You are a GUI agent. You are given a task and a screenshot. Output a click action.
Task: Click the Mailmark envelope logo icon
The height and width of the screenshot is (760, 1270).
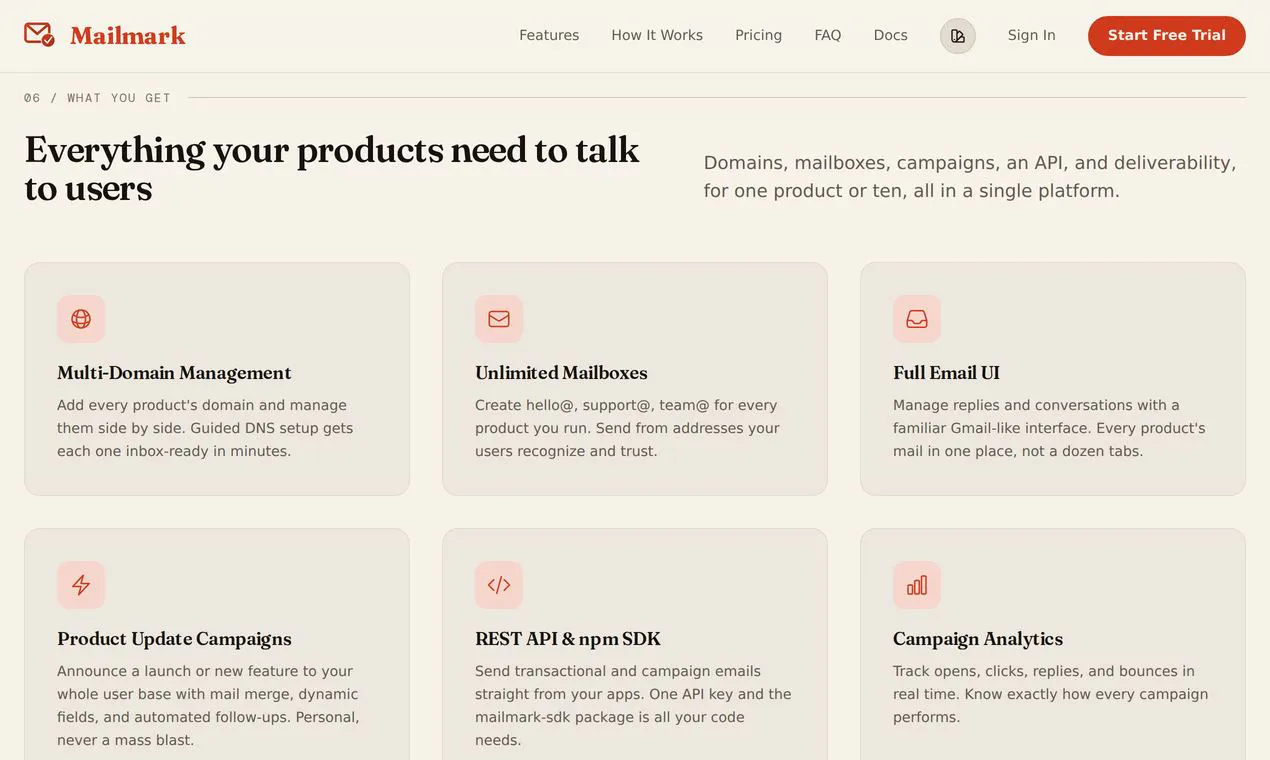(39, 35)
